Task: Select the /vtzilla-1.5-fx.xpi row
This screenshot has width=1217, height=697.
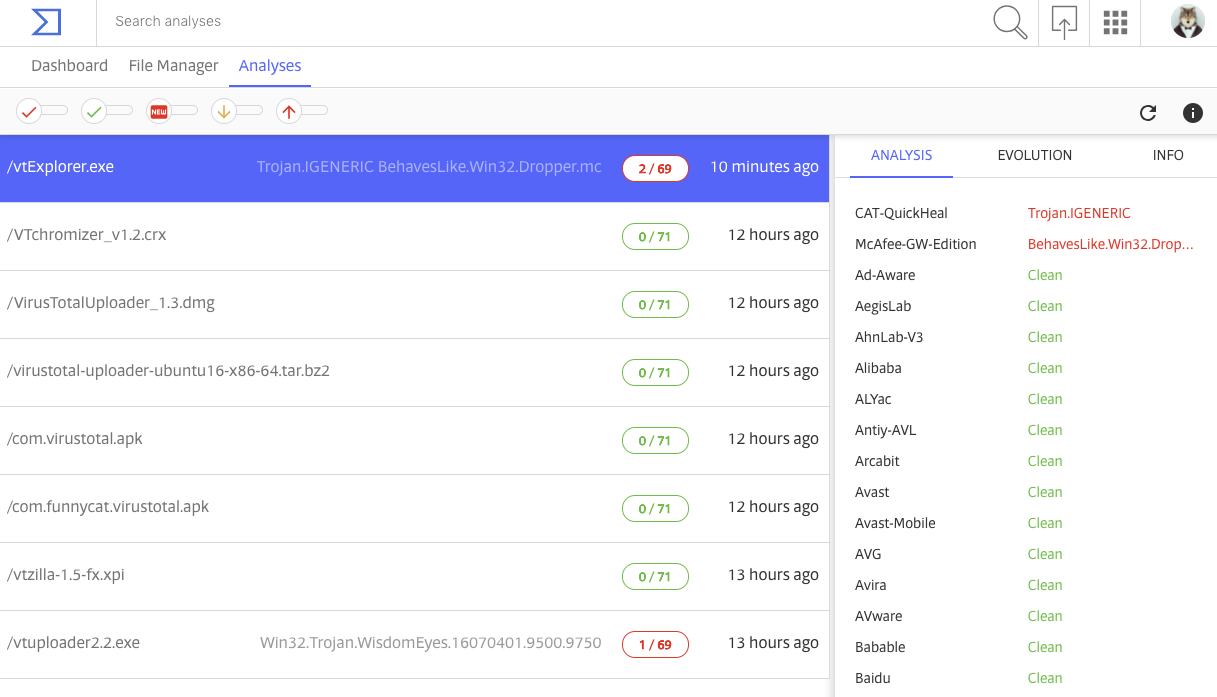Action: 415,576
